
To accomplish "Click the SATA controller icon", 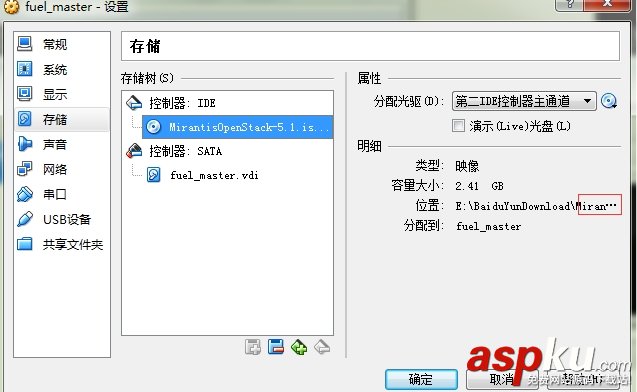I will (x=134, y=151).
